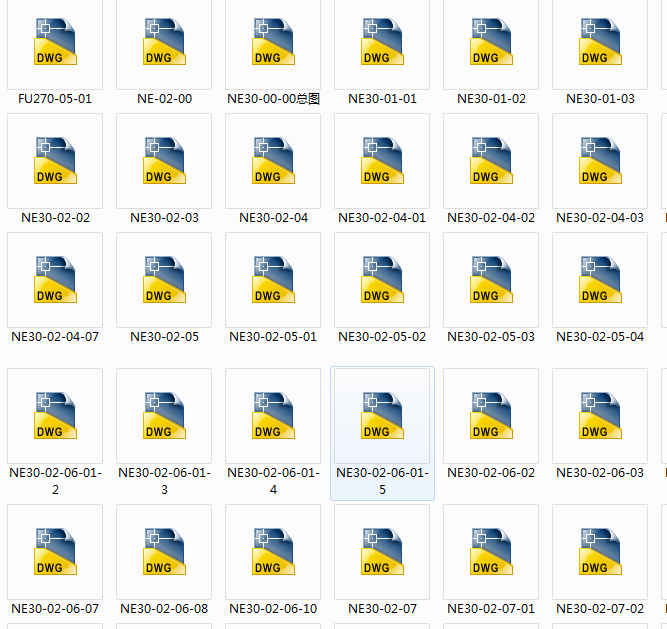Highlight the NE30-02-05-03 DWG icon

pos(491,280)
